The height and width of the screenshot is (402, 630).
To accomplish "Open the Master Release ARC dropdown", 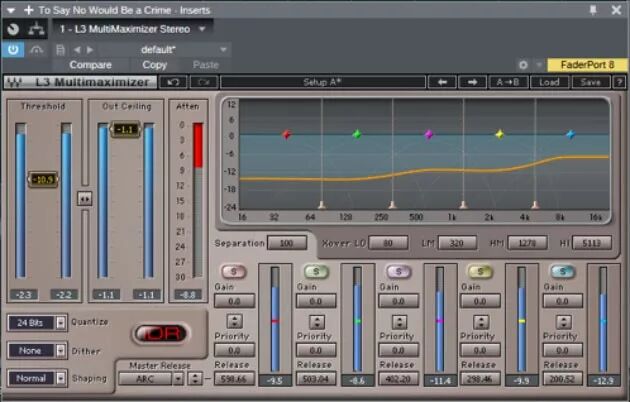I will pyautogui.click(x=151, y=379).
